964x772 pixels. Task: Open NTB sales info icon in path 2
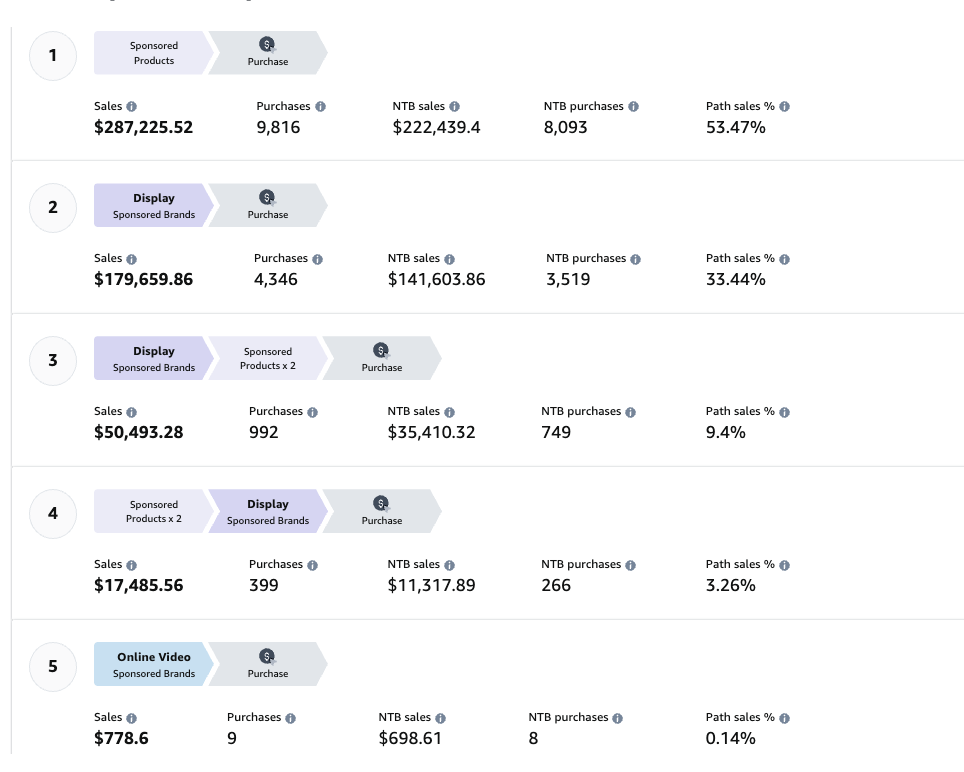(x=449, y=260)
